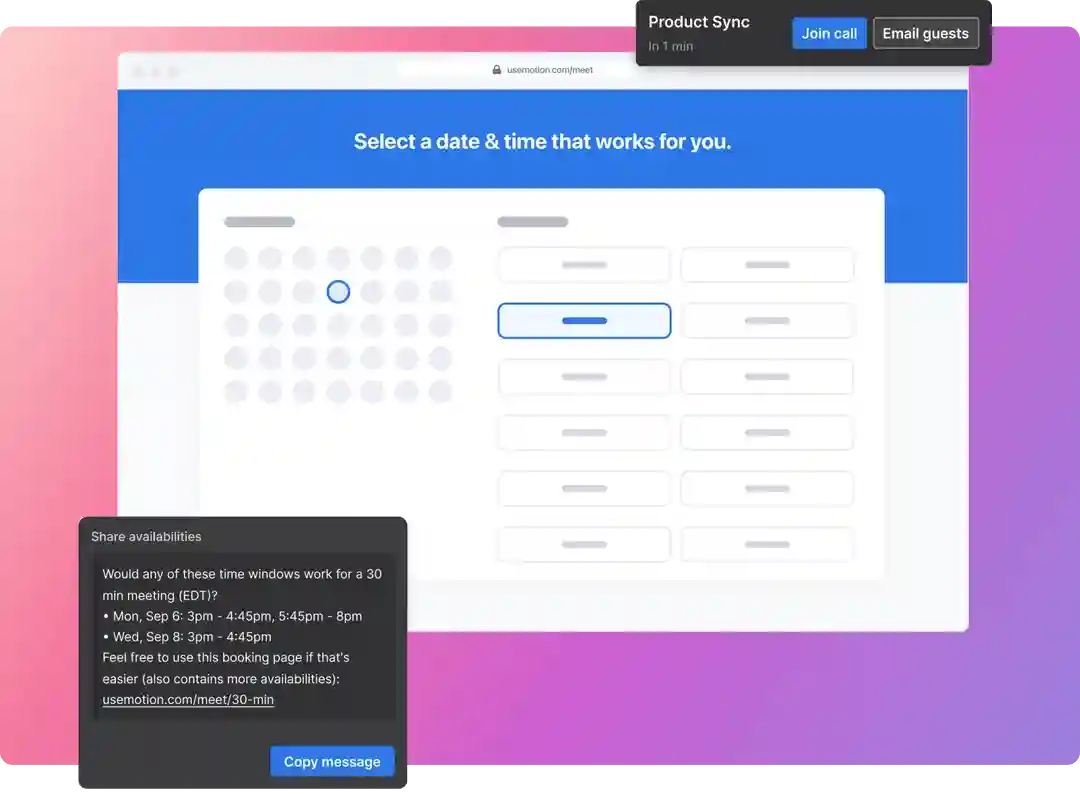Click the Copy message button

coord(332,761)
